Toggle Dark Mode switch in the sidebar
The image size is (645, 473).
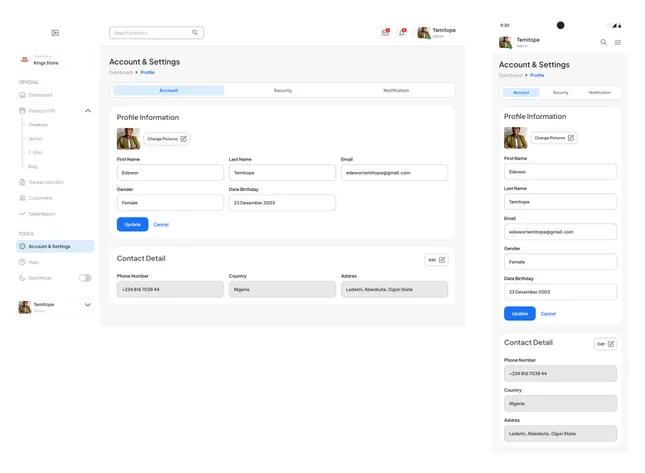[85, 278]
